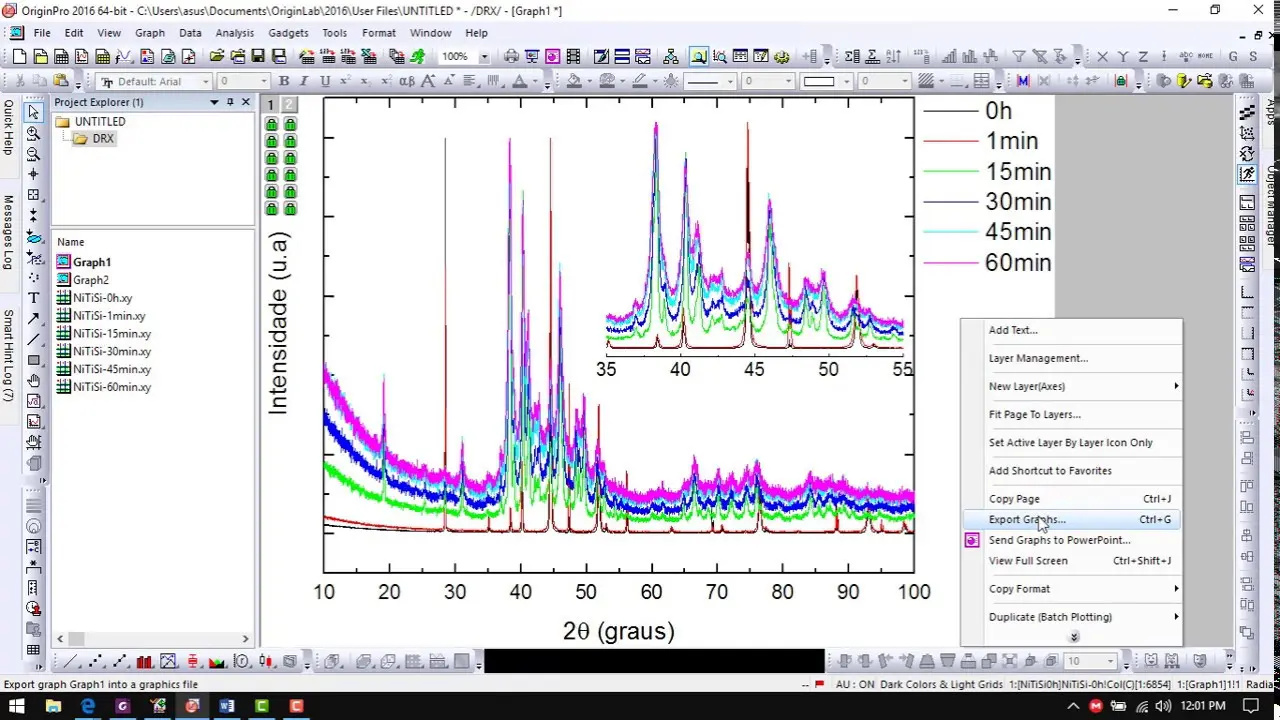Open the Windows Start menu
This screenshot has height=720, width=1280.
tap(18, 707)
